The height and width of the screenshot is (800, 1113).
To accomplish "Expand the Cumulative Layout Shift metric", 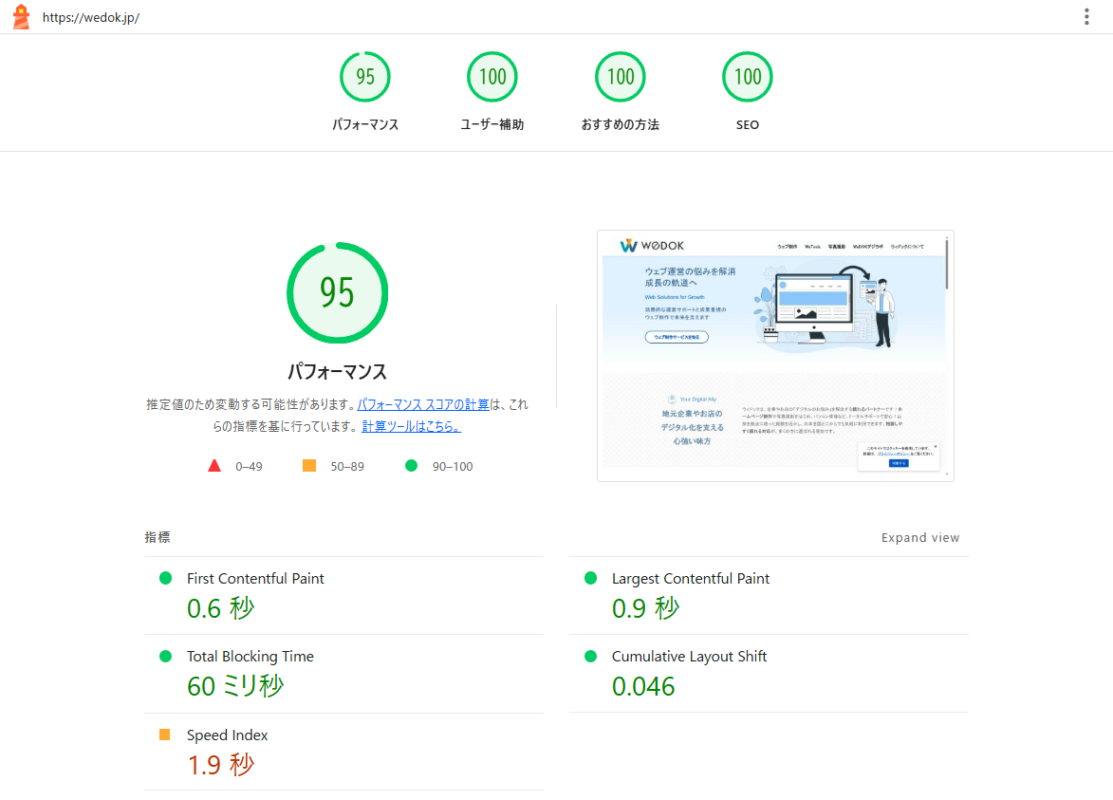I will click(689, 657).
